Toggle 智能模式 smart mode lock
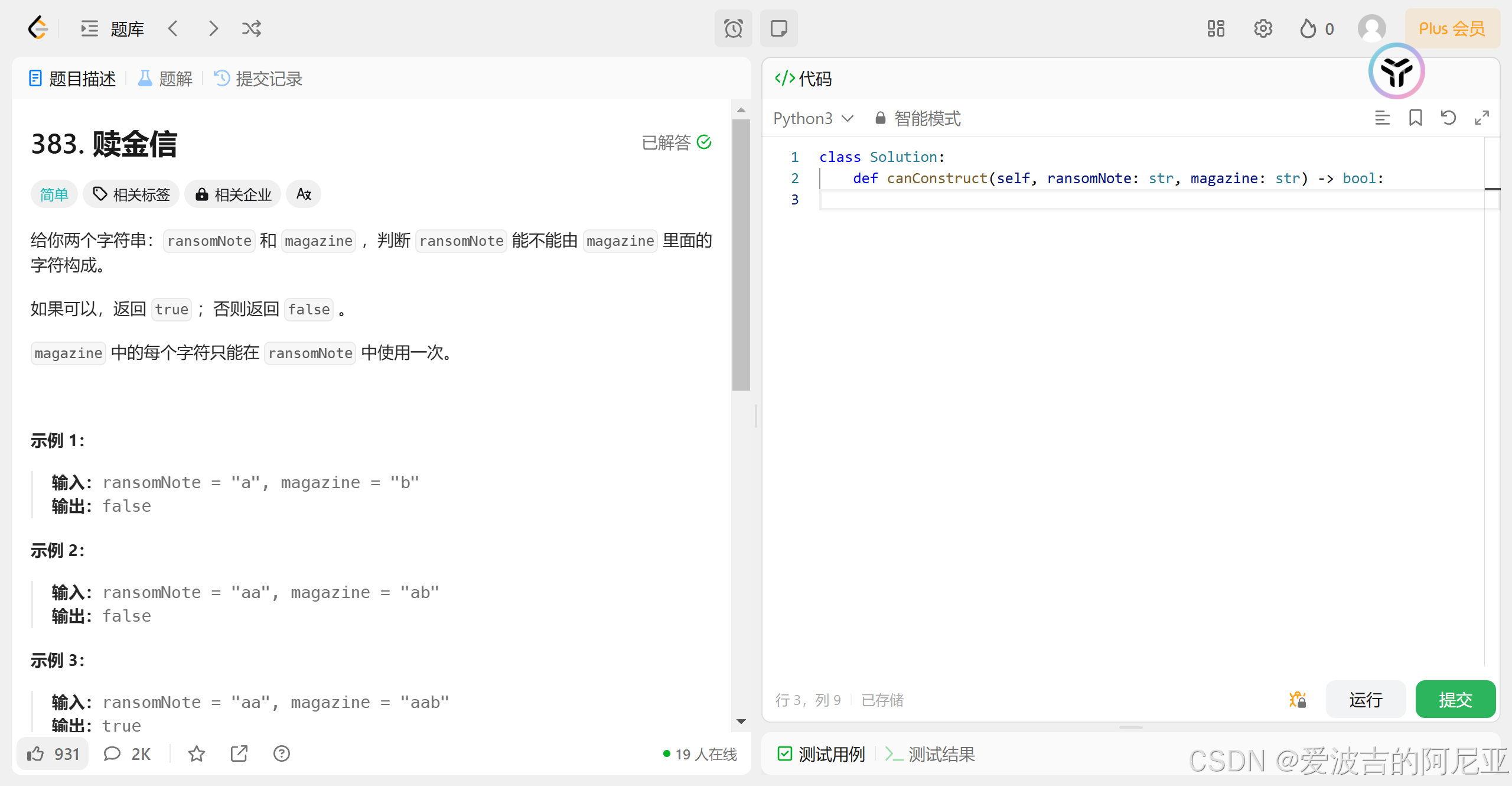Viewport: 1512px width, 786px height. point(918,118)
